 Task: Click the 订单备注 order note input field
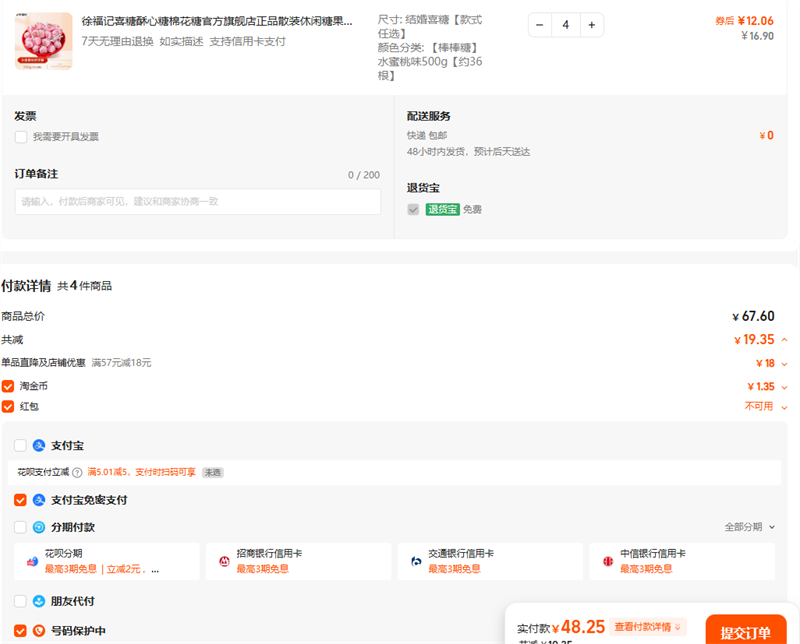198,201
